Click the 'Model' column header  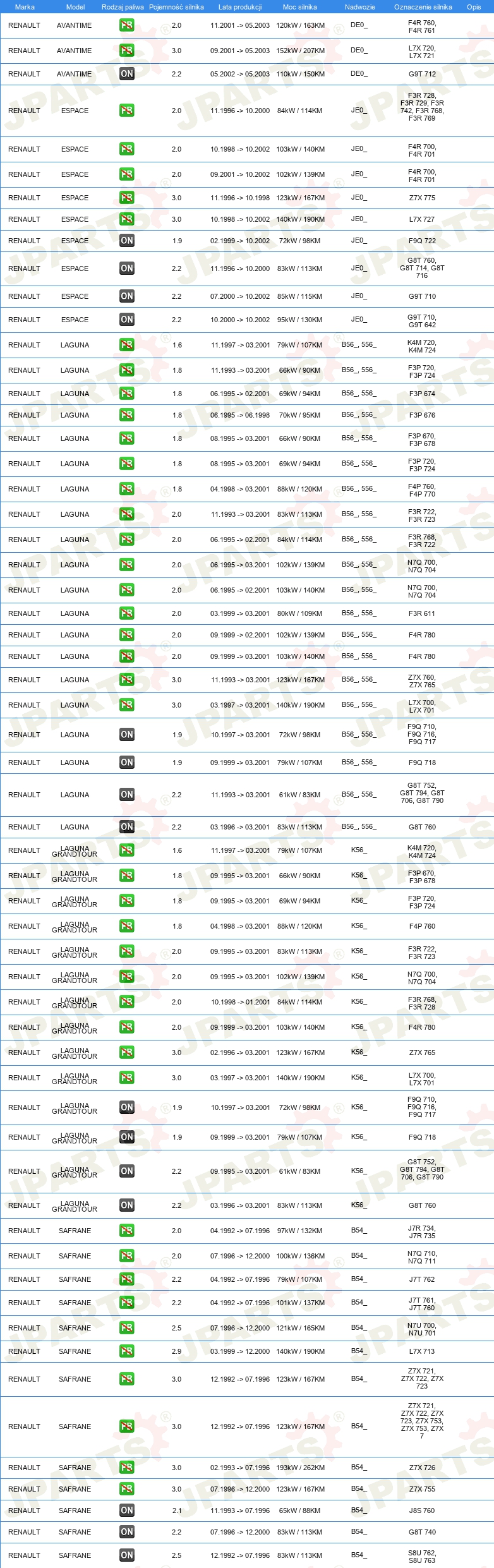[x=75, y=7]
